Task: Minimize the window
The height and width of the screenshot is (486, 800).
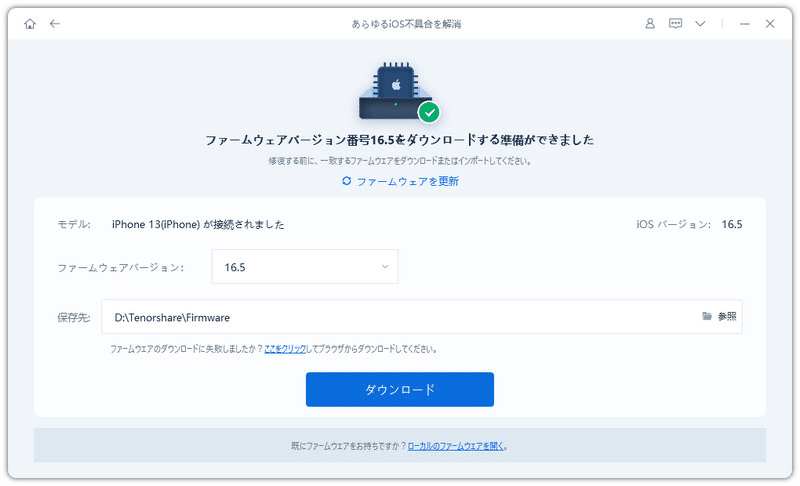Action: 744,24
